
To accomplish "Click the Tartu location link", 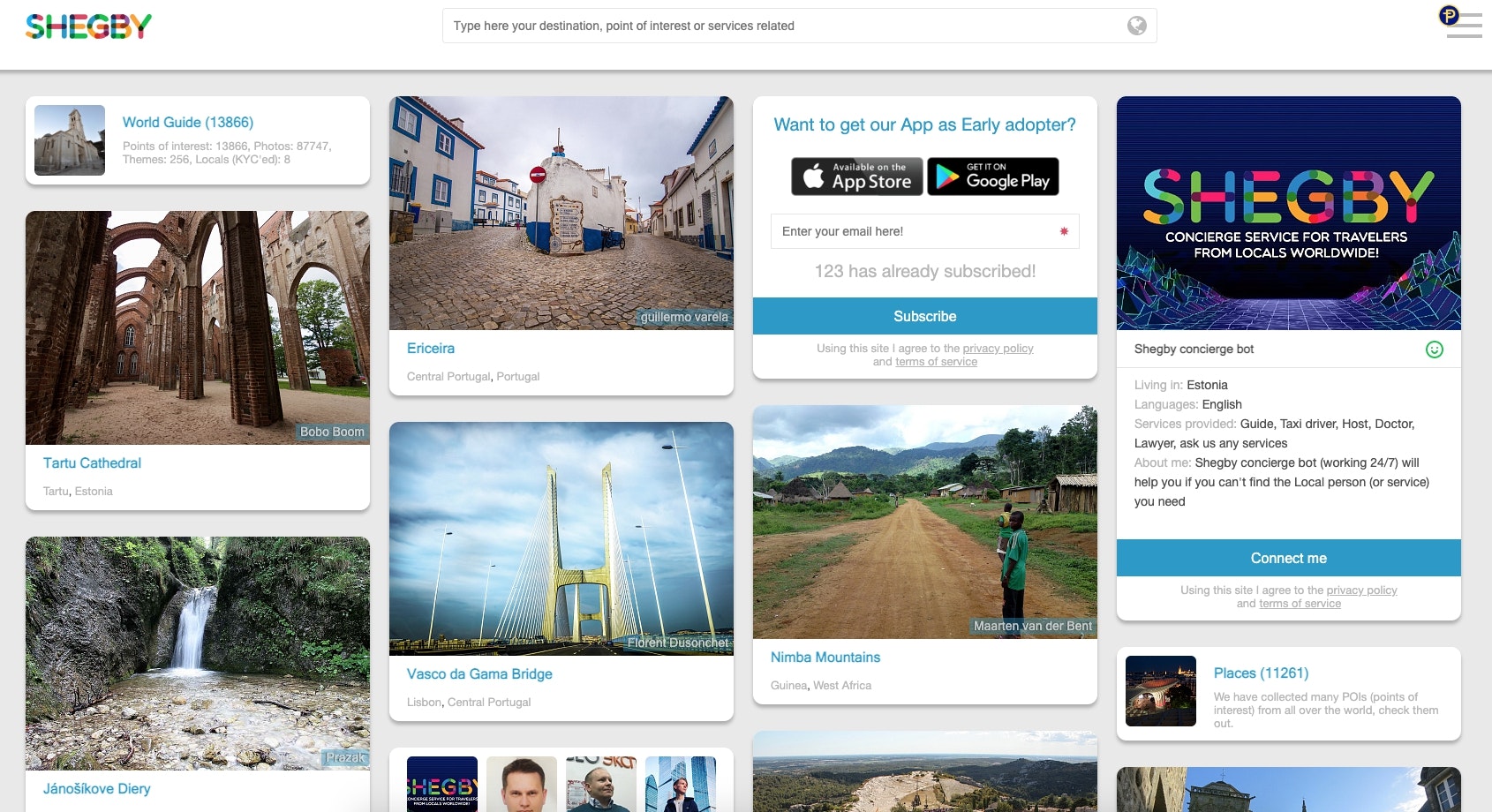I will [56, 492].
